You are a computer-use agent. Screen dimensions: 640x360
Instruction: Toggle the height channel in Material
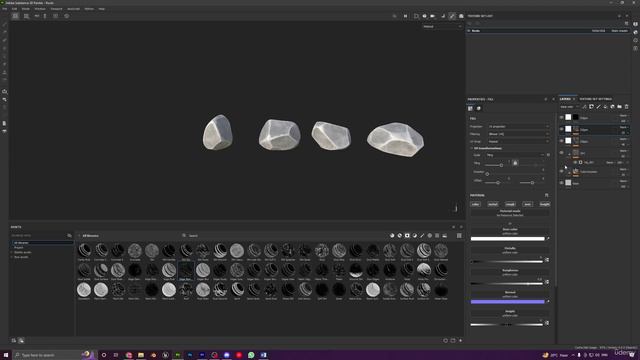(x=544, y=204)
